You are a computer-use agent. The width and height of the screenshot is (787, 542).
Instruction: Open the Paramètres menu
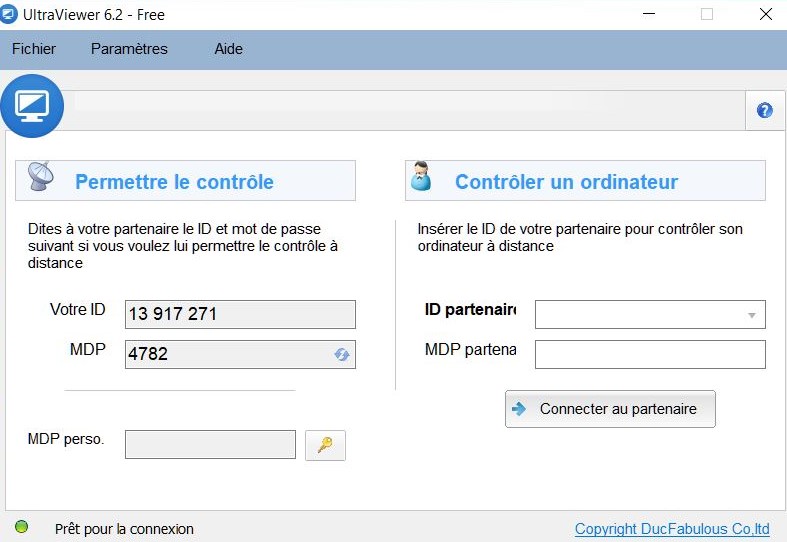coord(129,49)
